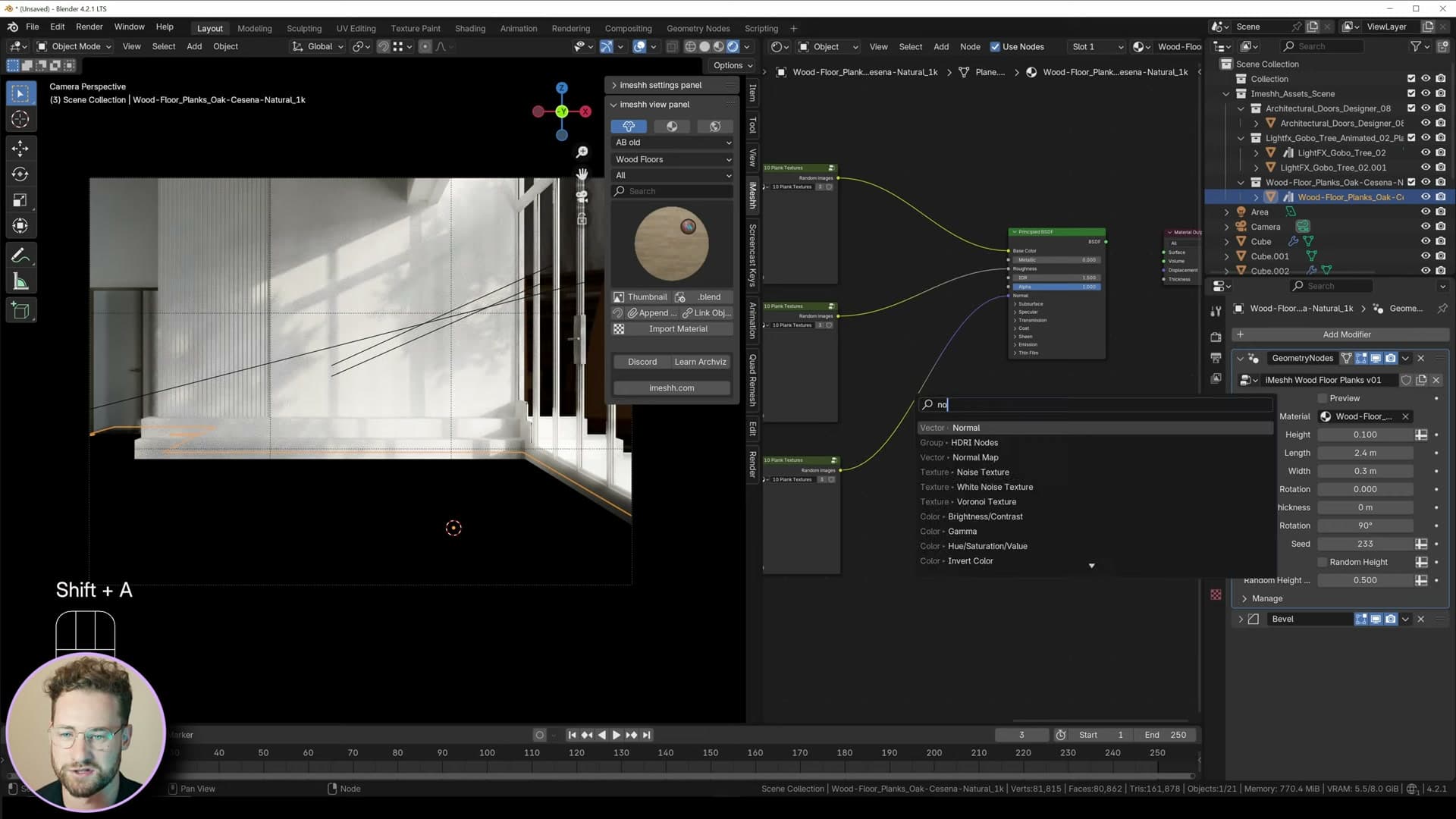Select Noise Texture from search results
1456x819 pixels.
tap(1096, 472)
